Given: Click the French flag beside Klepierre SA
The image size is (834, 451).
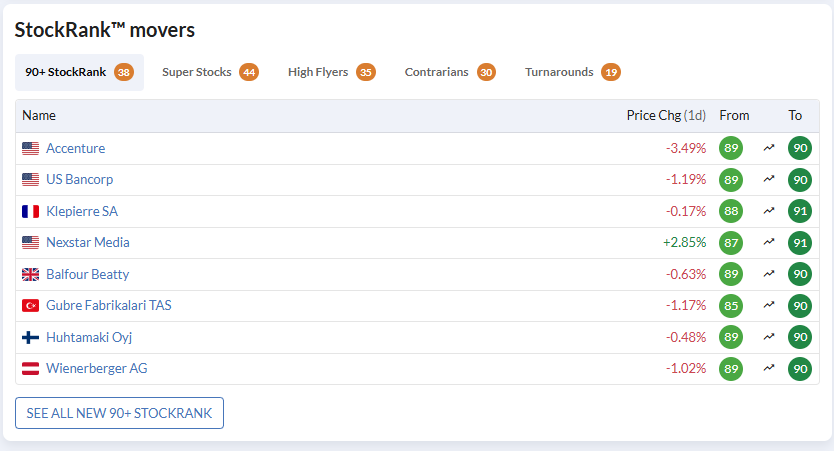Looking at the screenshot, I should pos(30,212).
